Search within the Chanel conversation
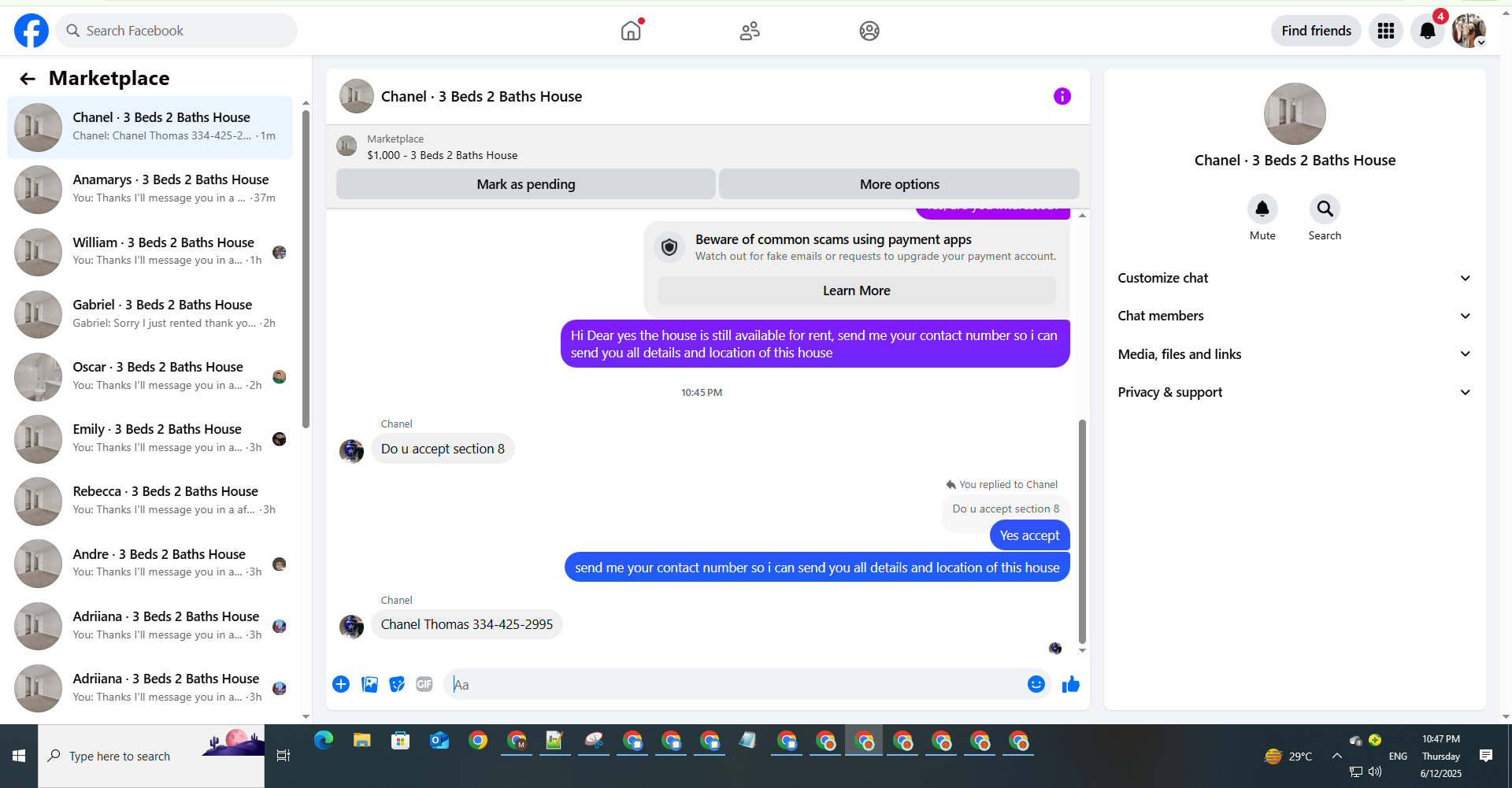 pyautogui.click(x=1325, y=209)
